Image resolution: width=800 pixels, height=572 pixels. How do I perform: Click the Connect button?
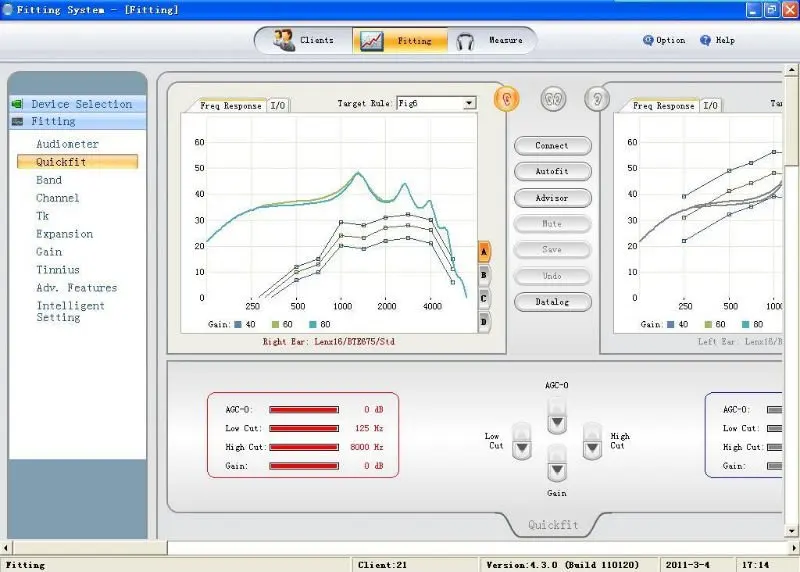click(x=553, y=145)
